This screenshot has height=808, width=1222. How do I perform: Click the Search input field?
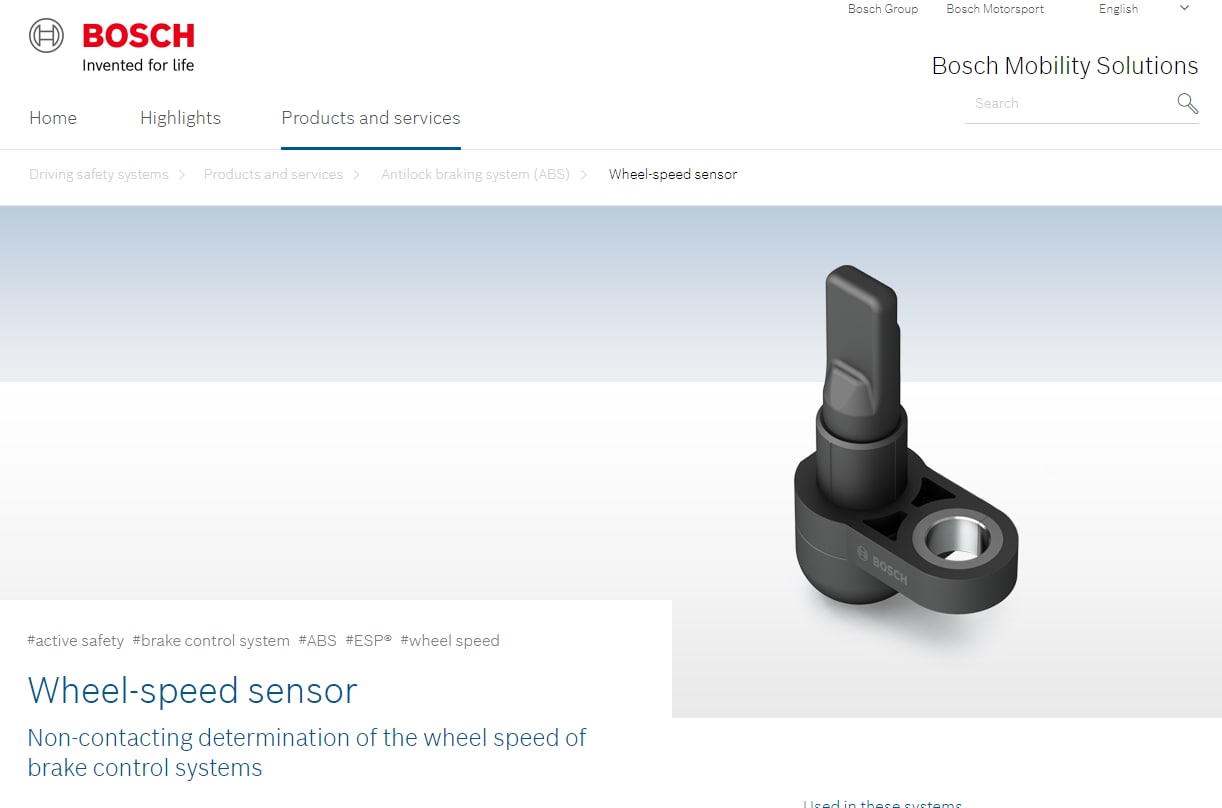pyautogui.click(x=1068, y=103)
